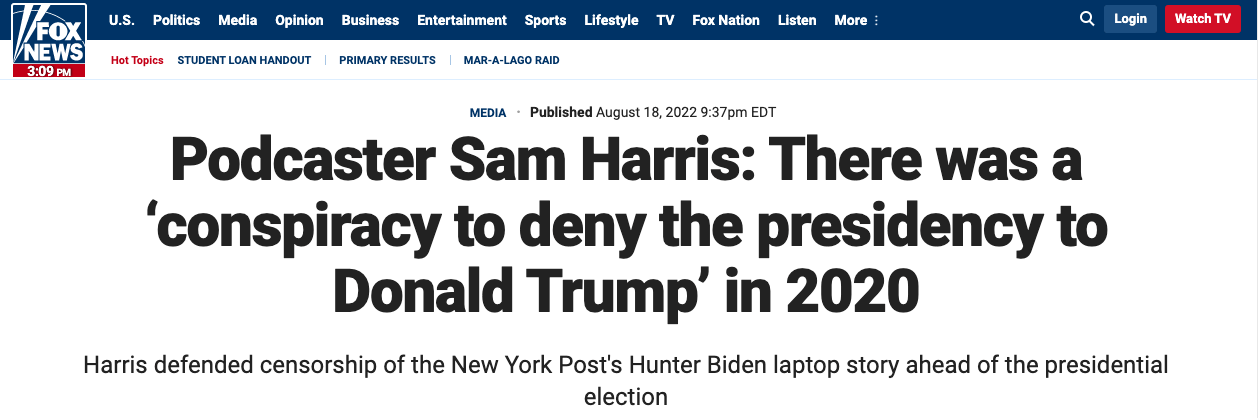Click the Login button
This screenshot has height=418, width=1258.
pos(1130,19)
